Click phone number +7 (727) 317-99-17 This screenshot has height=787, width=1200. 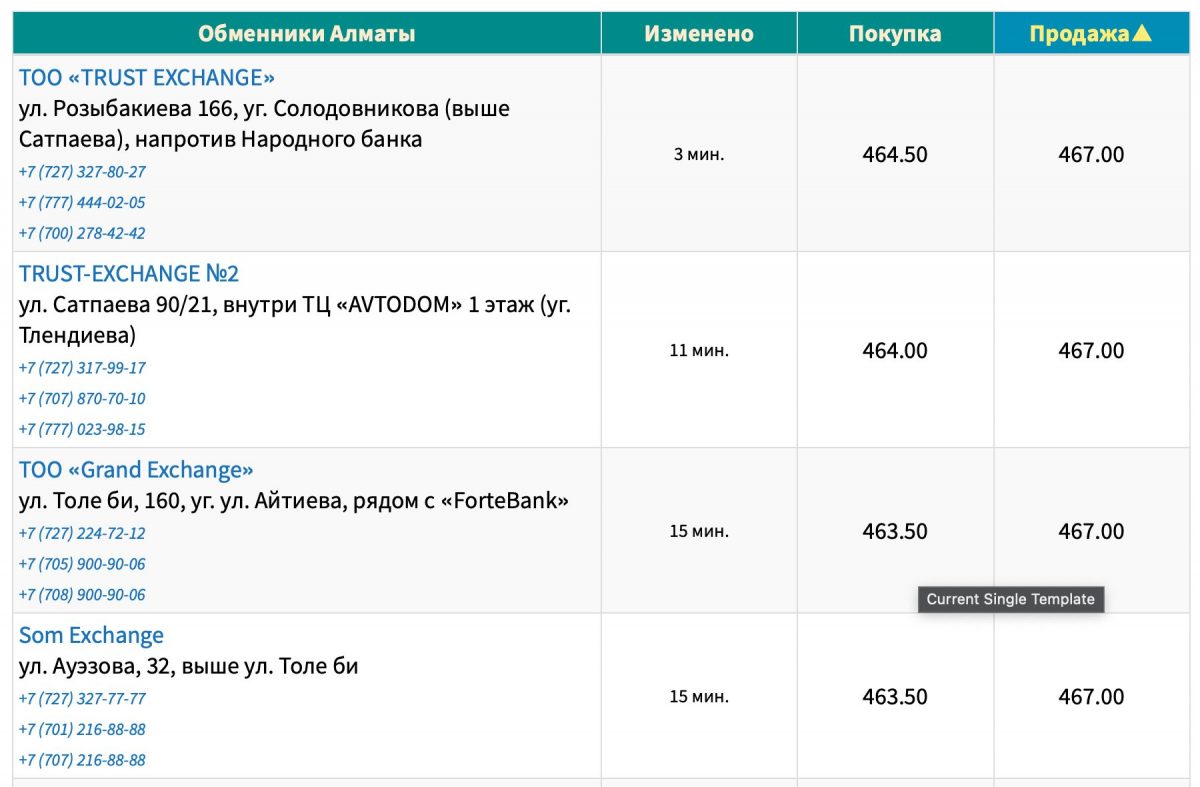(82, 368)
